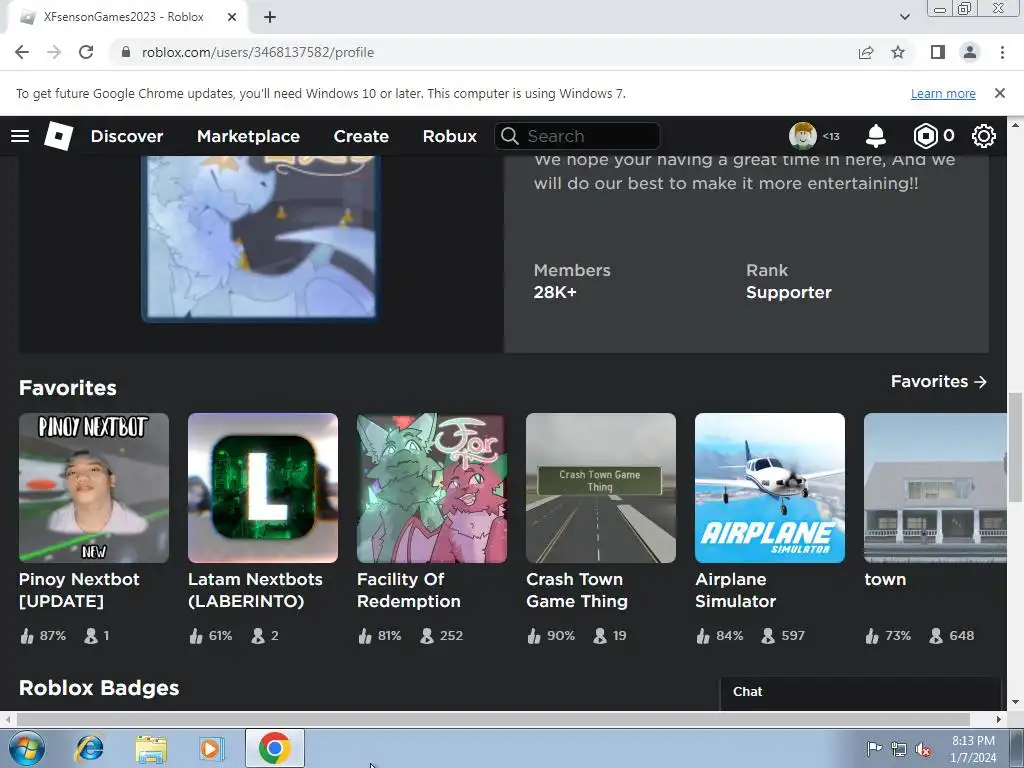Click the scroll-down arrow of vertical scrollbar
1024x768 pixels.
1016,703
